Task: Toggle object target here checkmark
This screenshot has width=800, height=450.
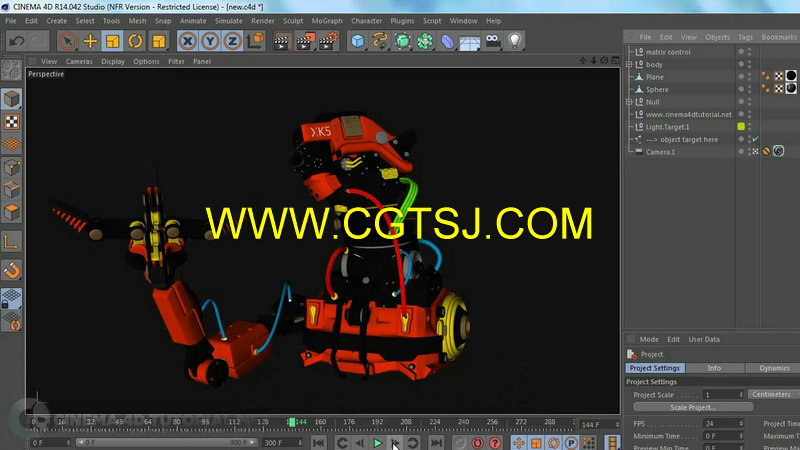Action: [x=756, y=139]
